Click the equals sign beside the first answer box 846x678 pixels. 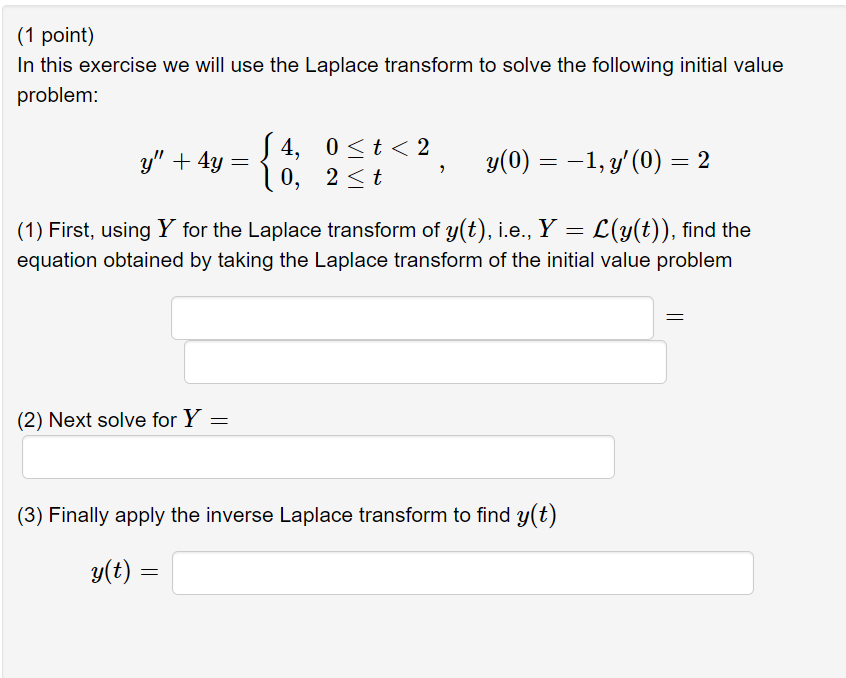(676, 316)
